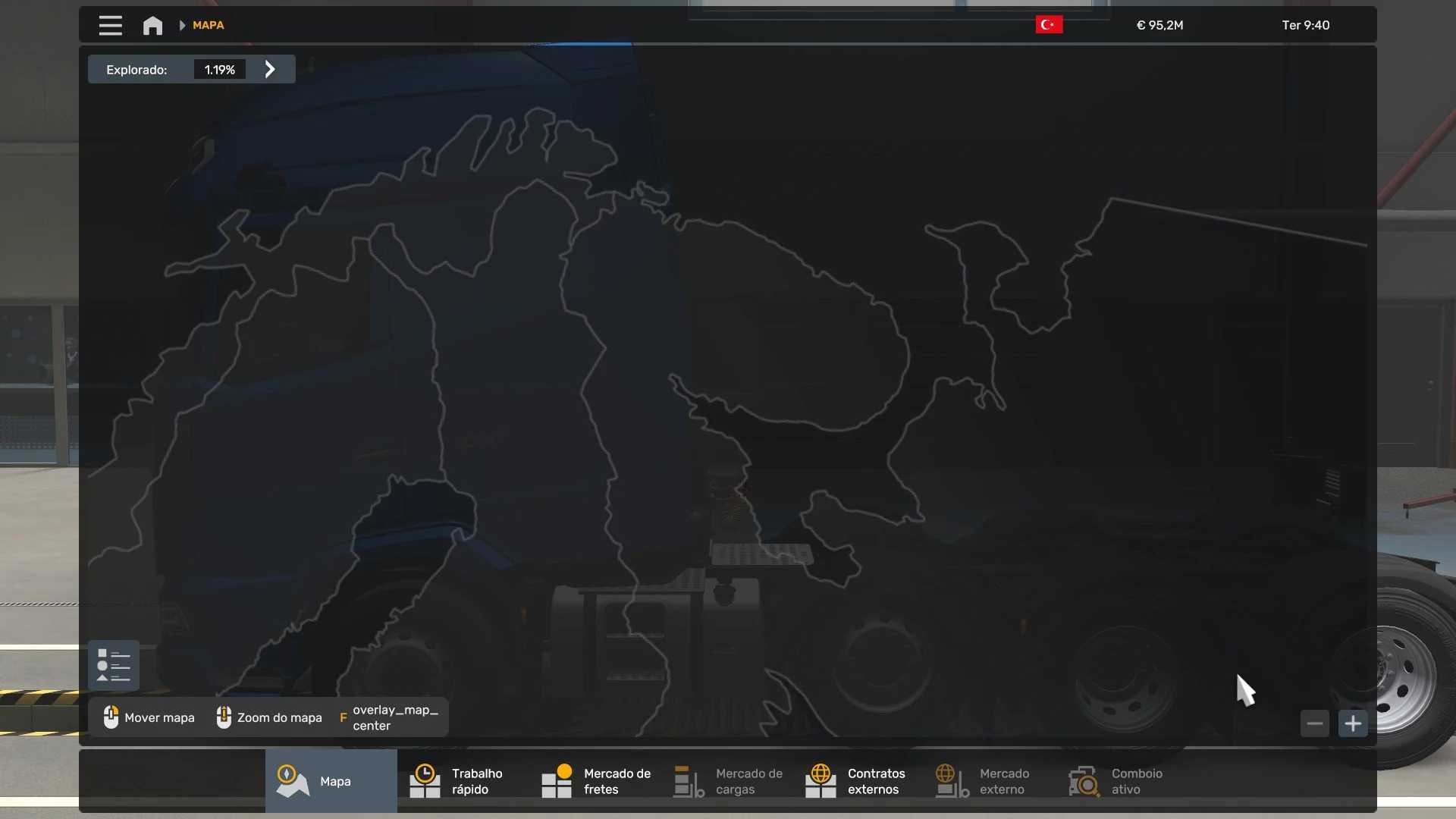Click the breadcrumb arrow next to home

click(182, 26)
